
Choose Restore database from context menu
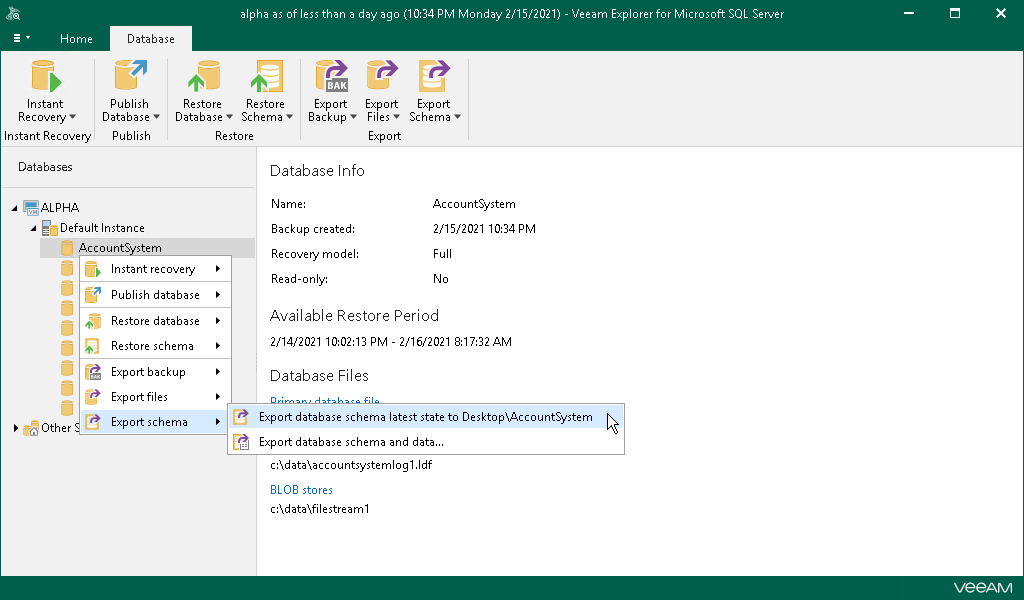(155, 321)
